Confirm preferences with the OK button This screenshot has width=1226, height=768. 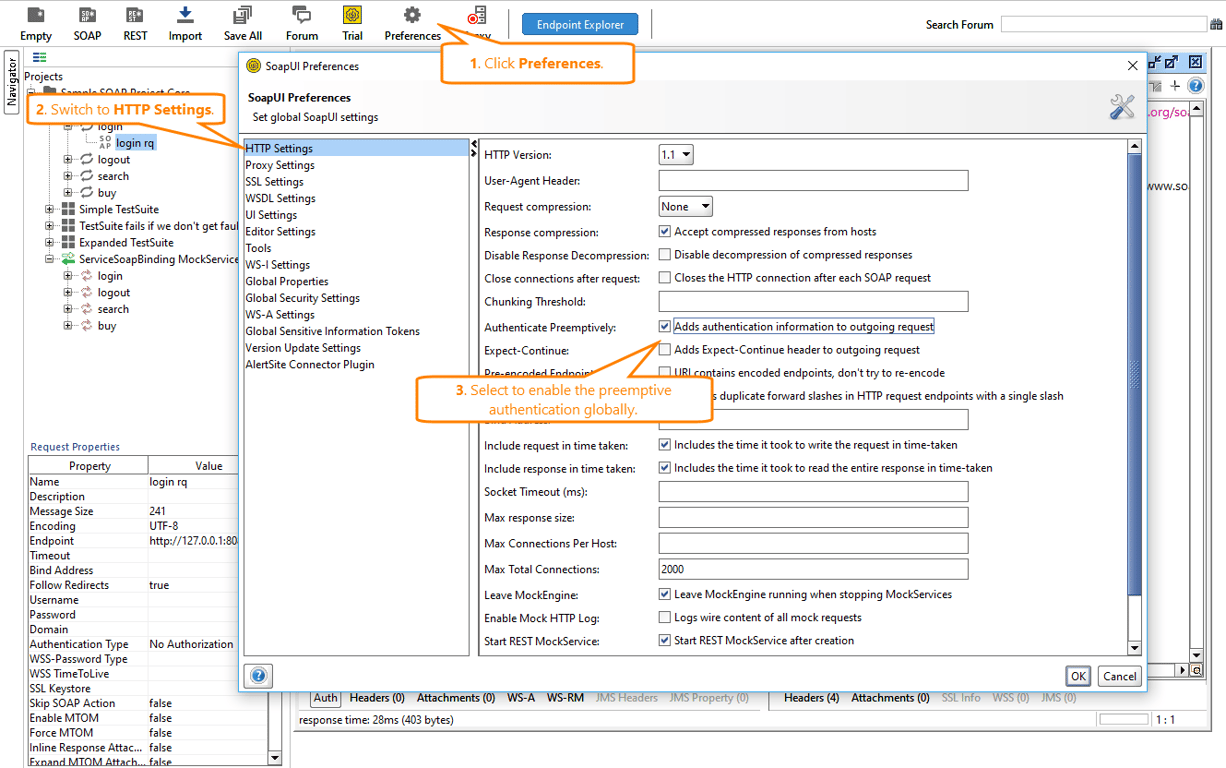1078,676
